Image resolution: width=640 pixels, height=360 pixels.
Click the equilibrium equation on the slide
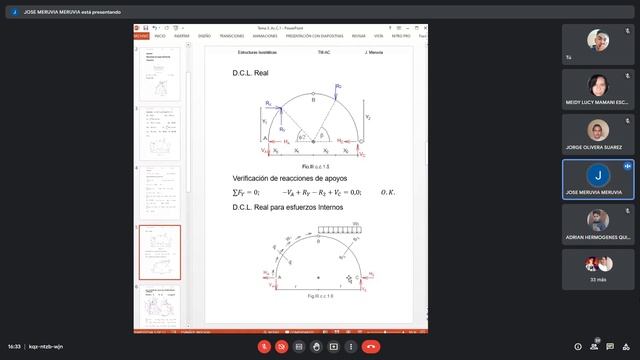[313, 192]
